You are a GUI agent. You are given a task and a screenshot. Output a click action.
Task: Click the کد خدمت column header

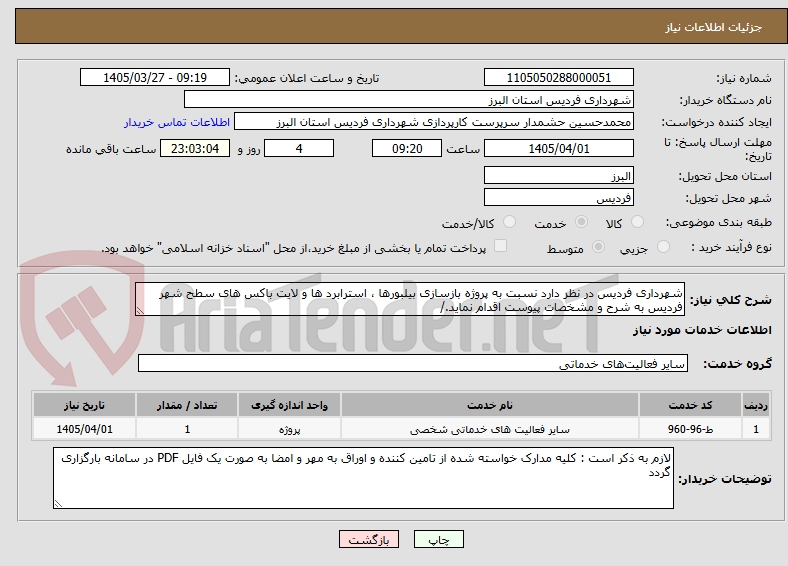pos(691,405)
